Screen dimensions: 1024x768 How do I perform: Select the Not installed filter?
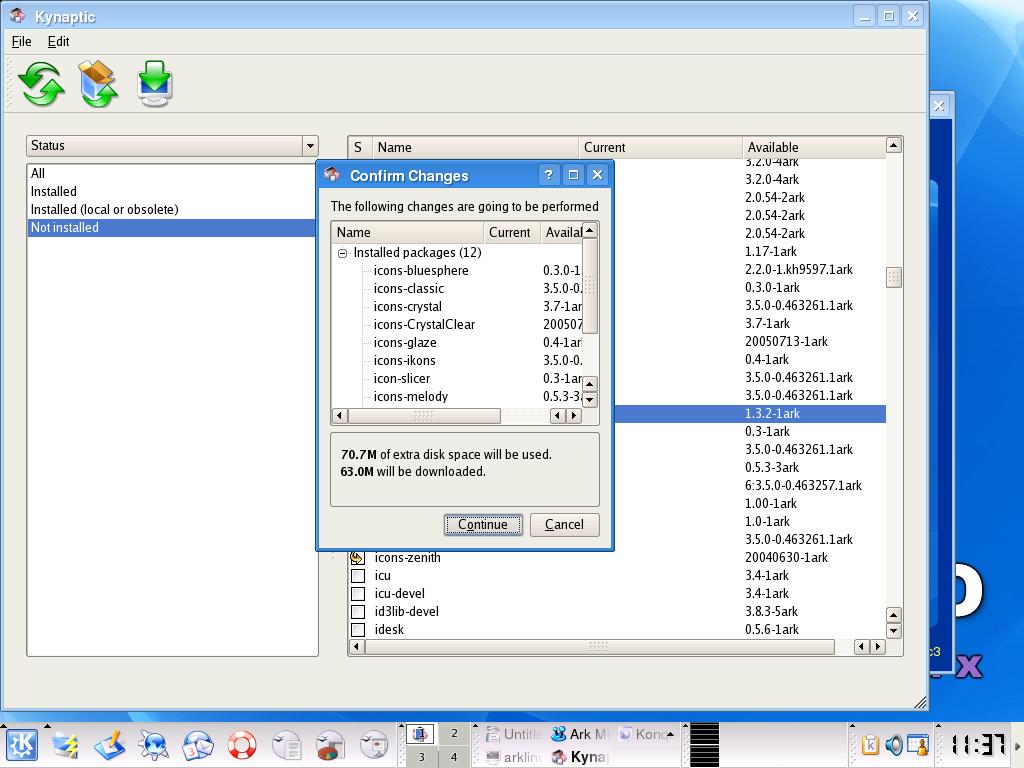(x=172, y=227)
